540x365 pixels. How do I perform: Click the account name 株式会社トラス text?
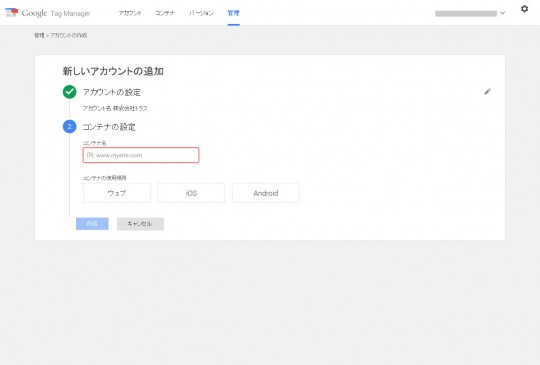pos(130,108)
